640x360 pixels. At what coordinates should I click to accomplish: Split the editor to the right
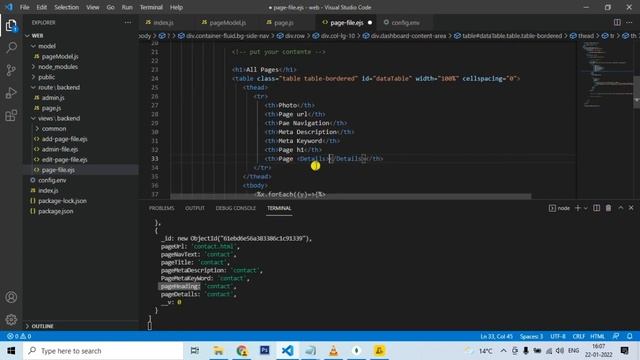tap(617, 22)
